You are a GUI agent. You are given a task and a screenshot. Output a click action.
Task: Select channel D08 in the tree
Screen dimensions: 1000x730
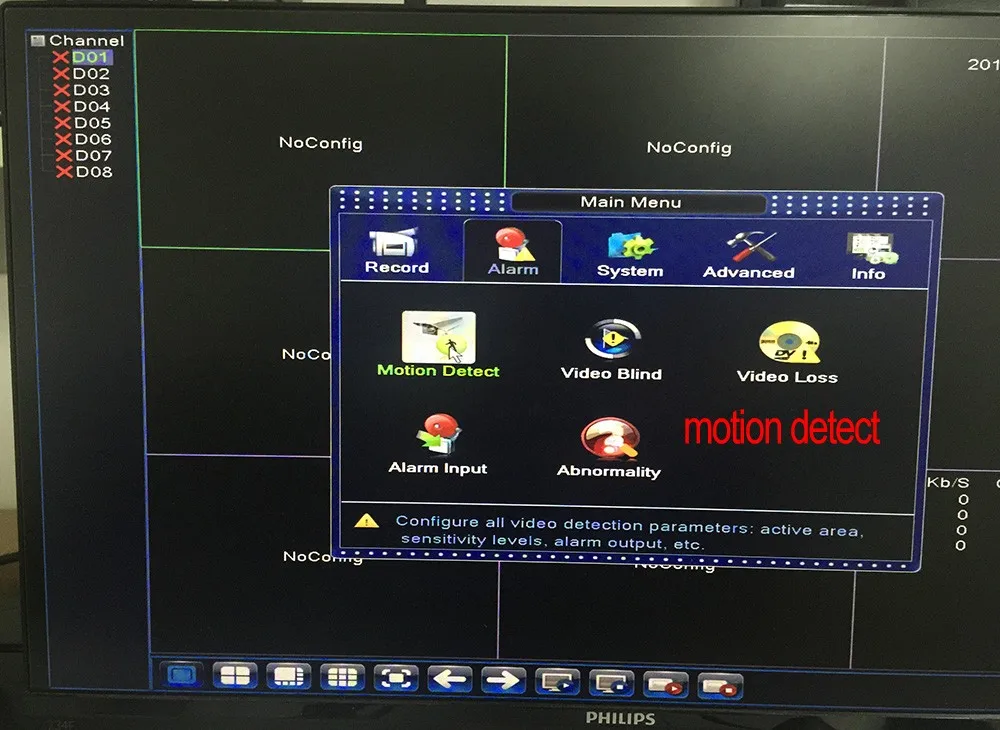tap(94, 172)
